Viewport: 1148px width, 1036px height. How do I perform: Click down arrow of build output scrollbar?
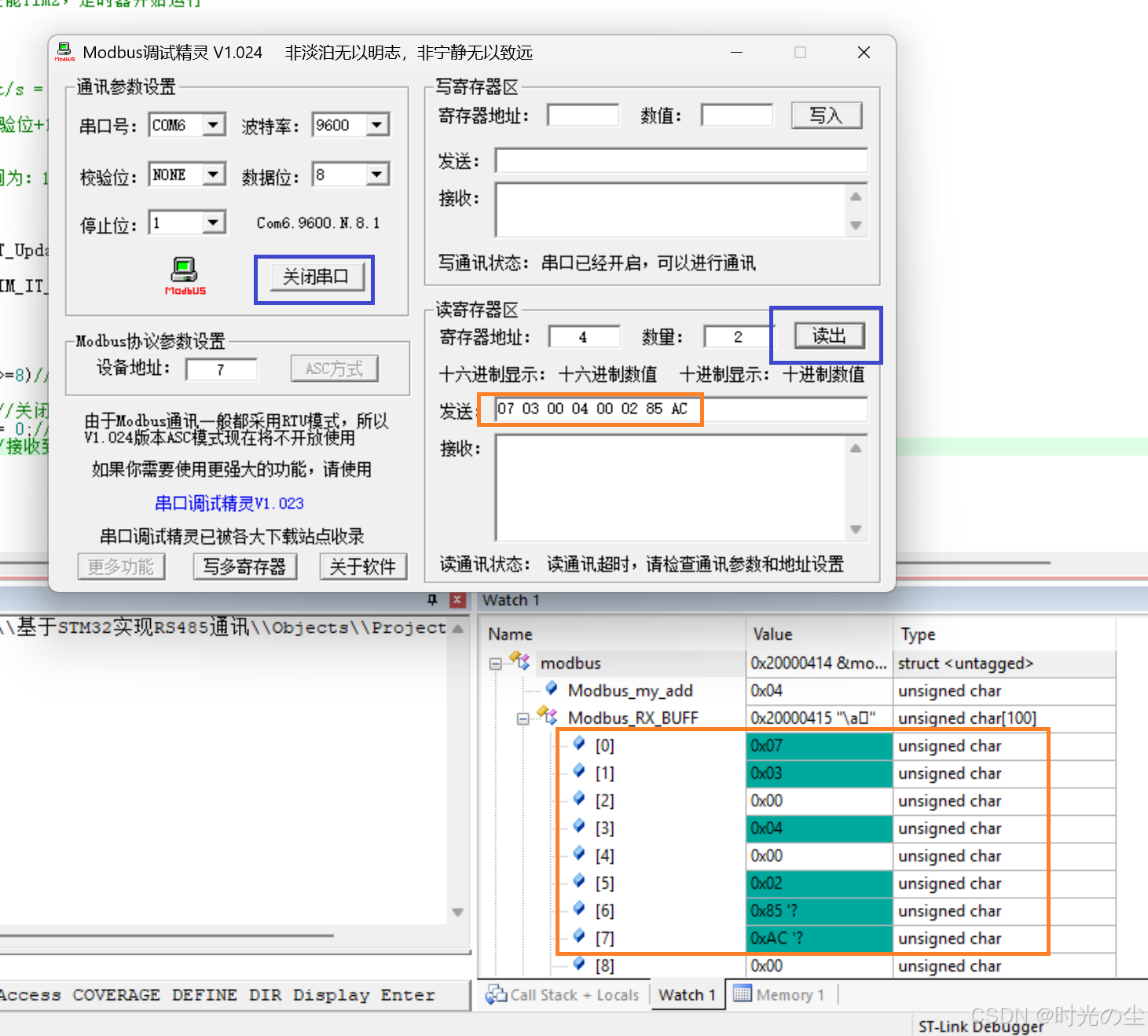click(x=457, y=912)
